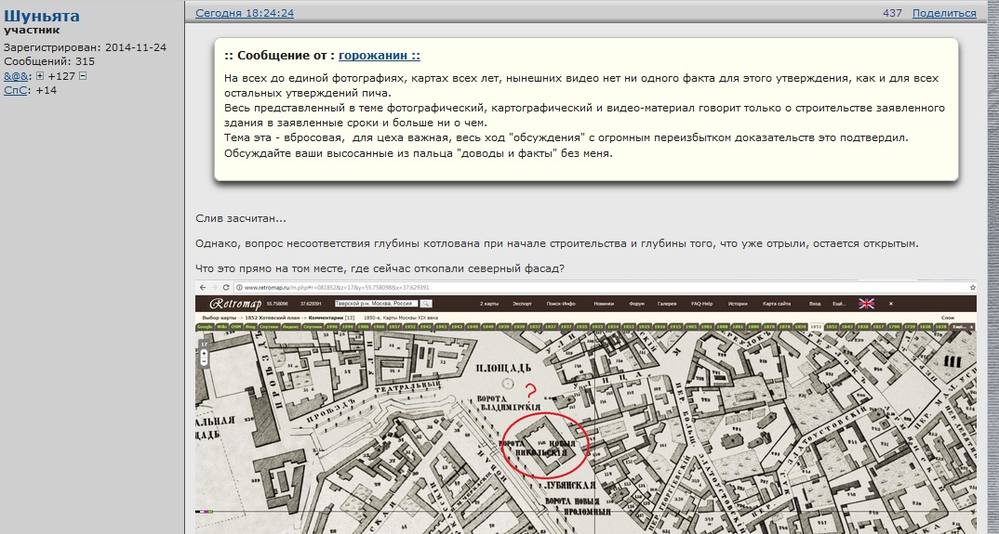
Task: Click the browser back arrow in the embedded screenshot
Action: (203, 287)
